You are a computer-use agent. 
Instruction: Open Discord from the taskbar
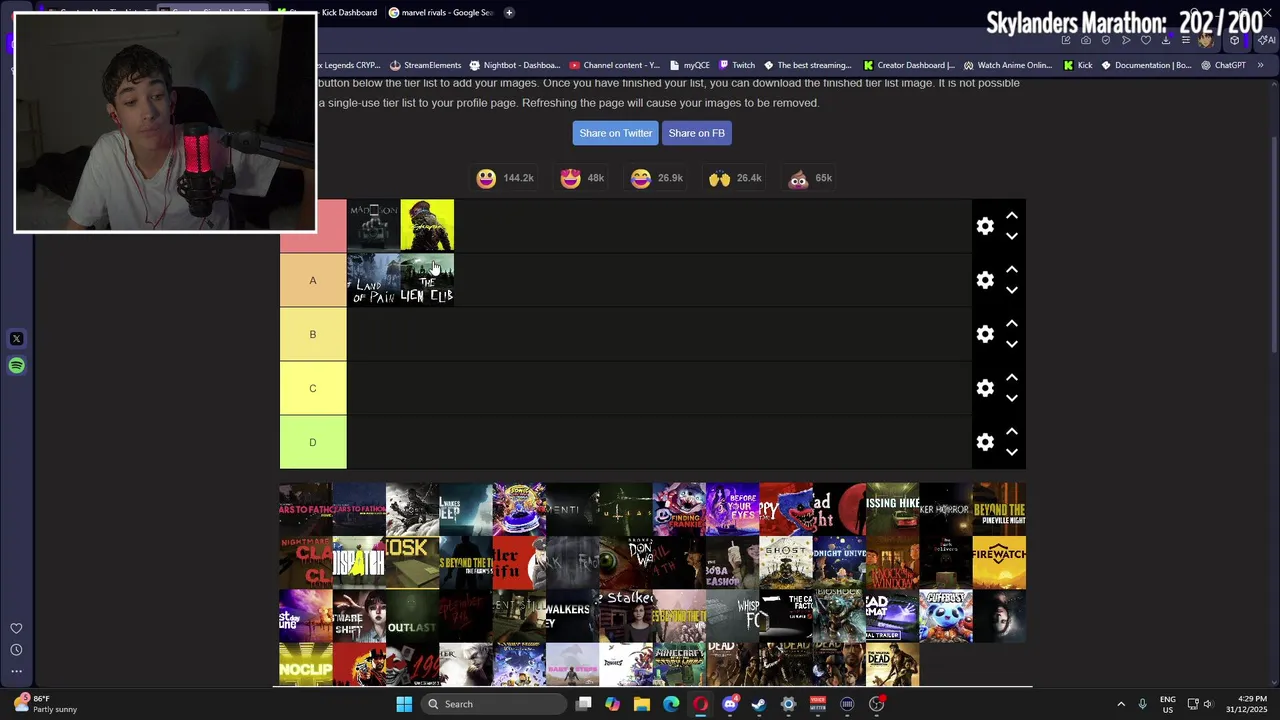tap(730, 704)
